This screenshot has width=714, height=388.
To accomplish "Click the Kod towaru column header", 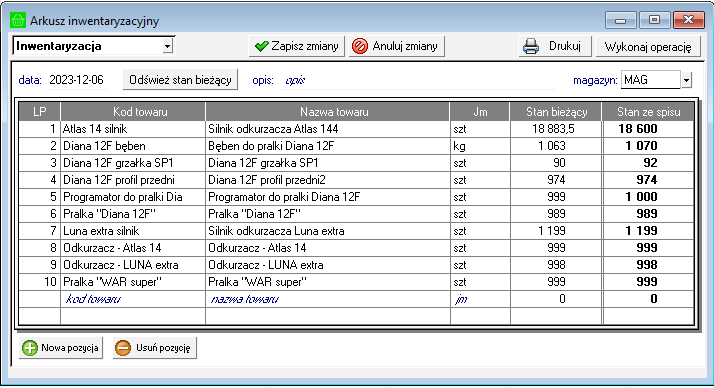I will pos(133,112).
